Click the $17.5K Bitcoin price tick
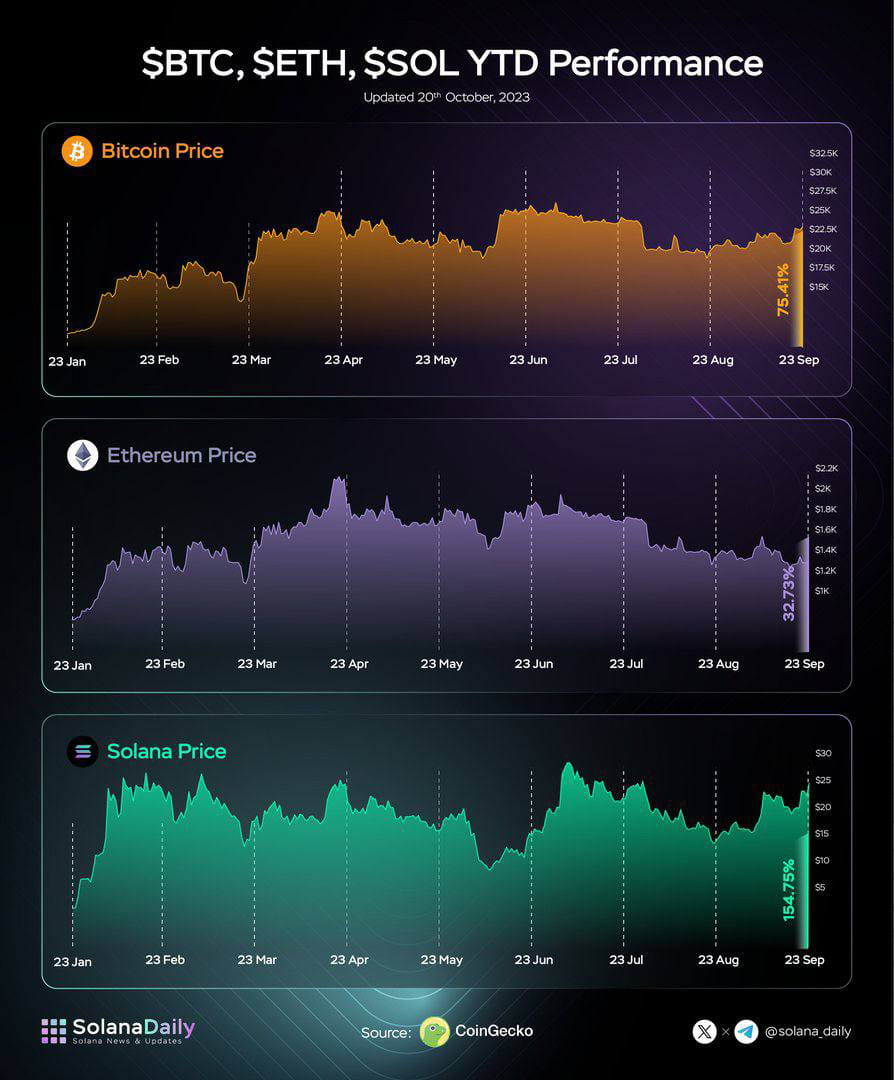Image resolution: width=894 pixels, height=1080 pixels. tap(822, 267)
